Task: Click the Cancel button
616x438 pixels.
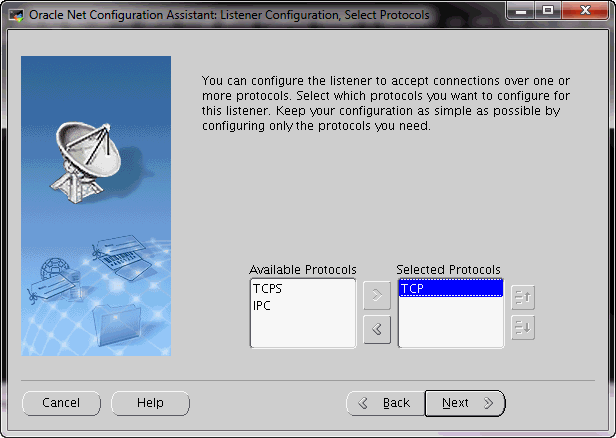Action: [x=61, y=403]
